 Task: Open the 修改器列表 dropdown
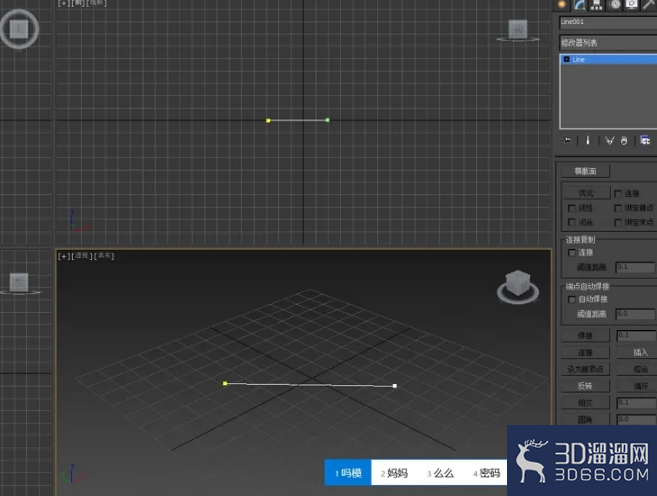(608, 43)
